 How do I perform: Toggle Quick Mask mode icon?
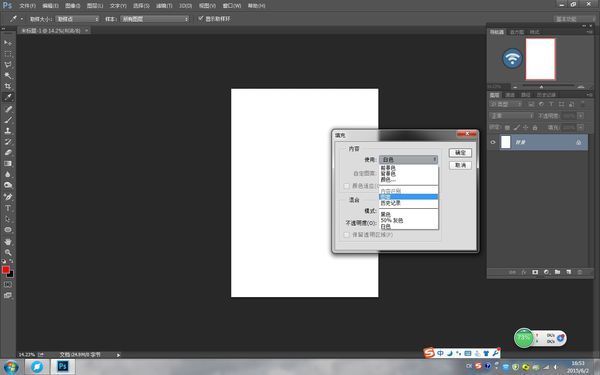[x=8, y=285]
